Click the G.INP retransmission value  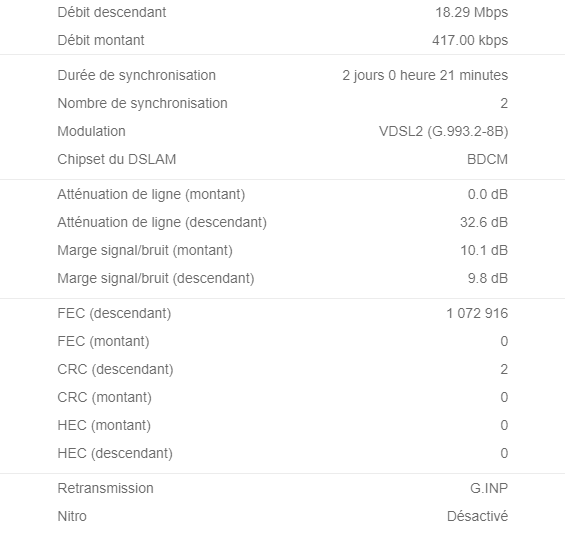point(489,488)
